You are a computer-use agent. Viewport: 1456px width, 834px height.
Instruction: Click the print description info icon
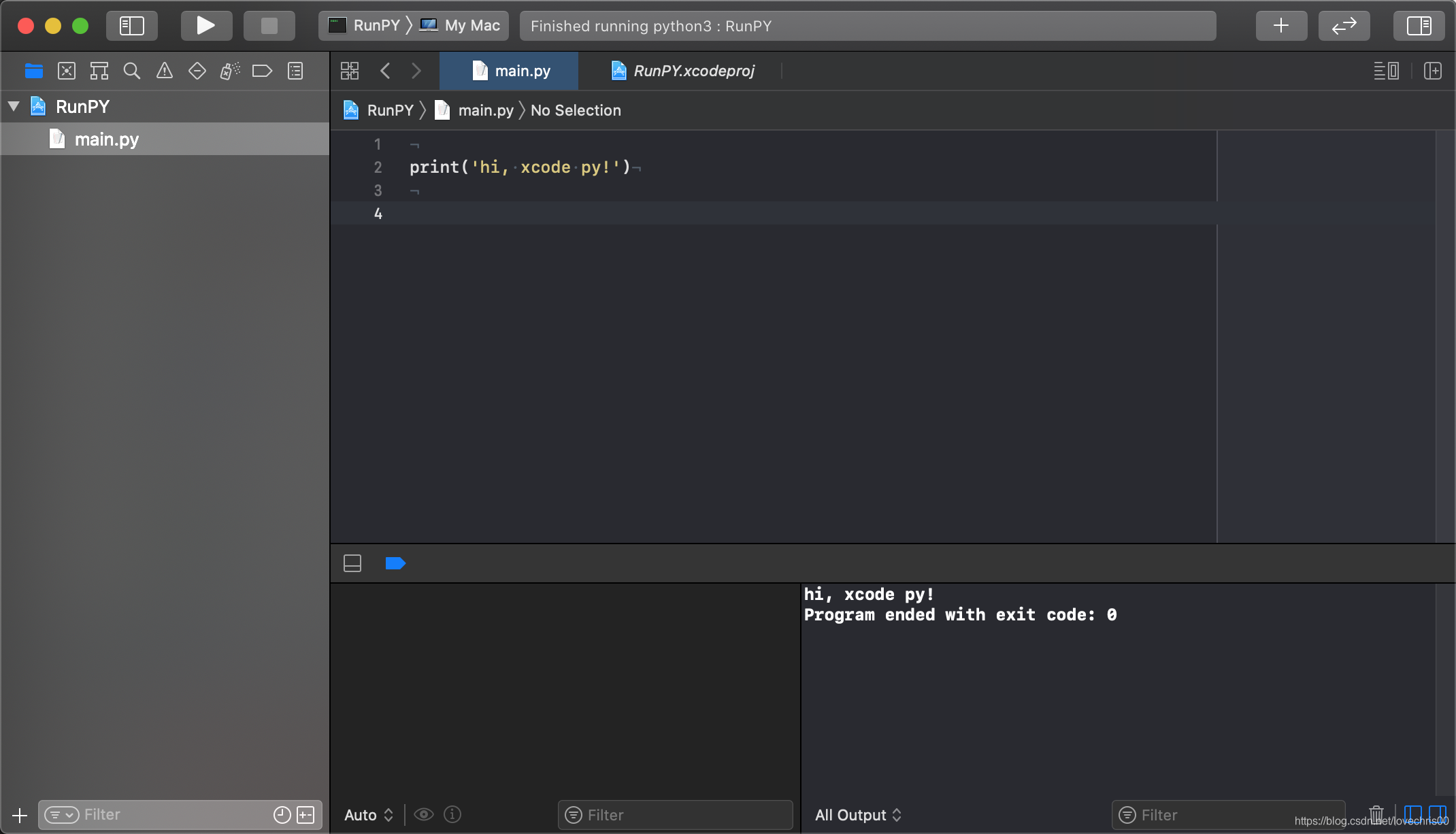click(x=452, y=814)
